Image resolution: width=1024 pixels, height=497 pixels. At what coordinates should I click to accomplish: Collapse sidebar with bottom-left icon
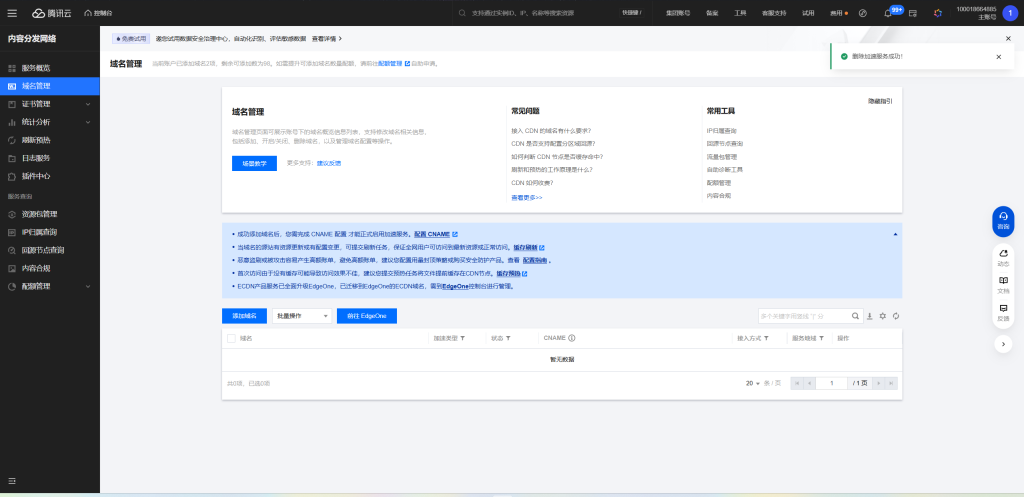click(12, 481)
